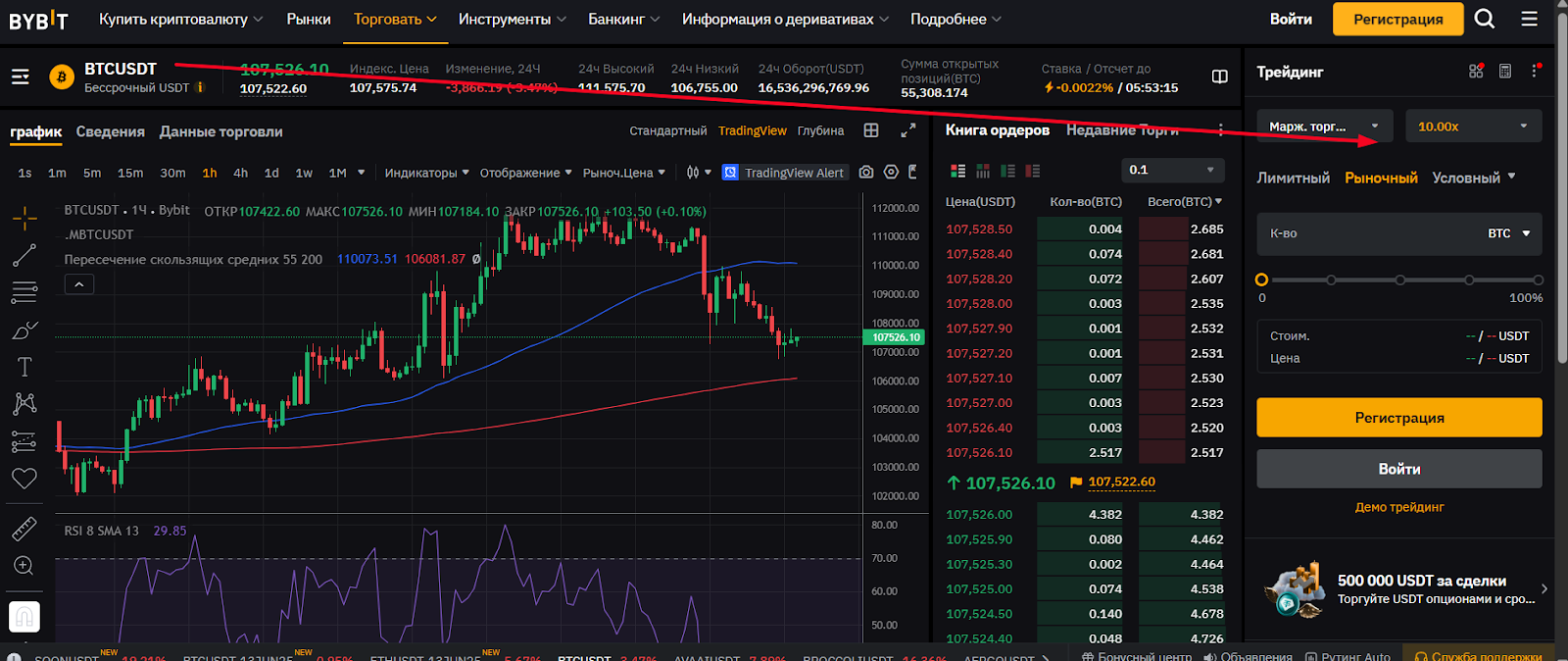Click the heart favorites icon in chart toolbar
This screenshot has height=661, width=1568.
pos(24,479)
